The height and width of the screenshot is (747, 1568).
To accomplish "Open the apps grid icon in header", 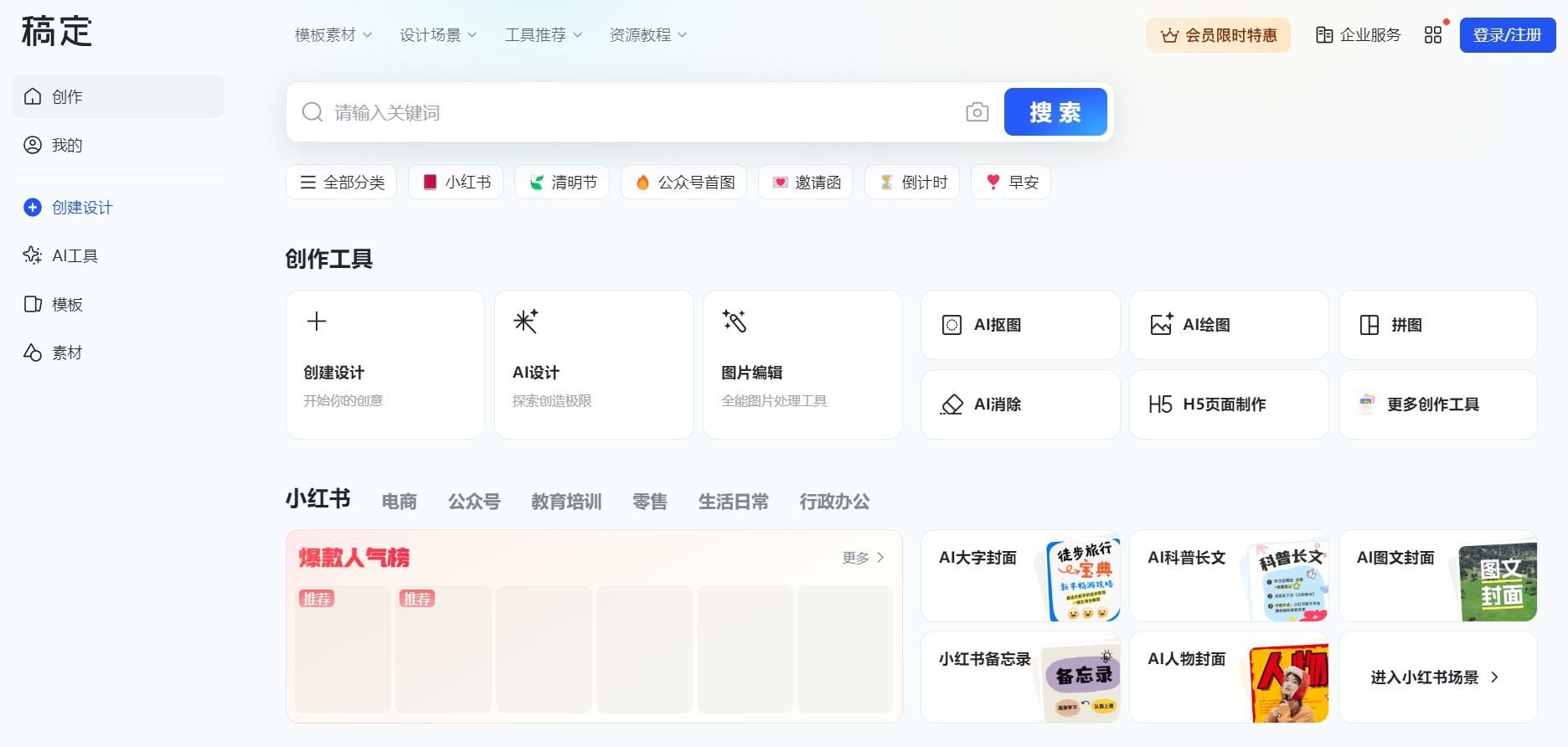I will point(1433,35).
